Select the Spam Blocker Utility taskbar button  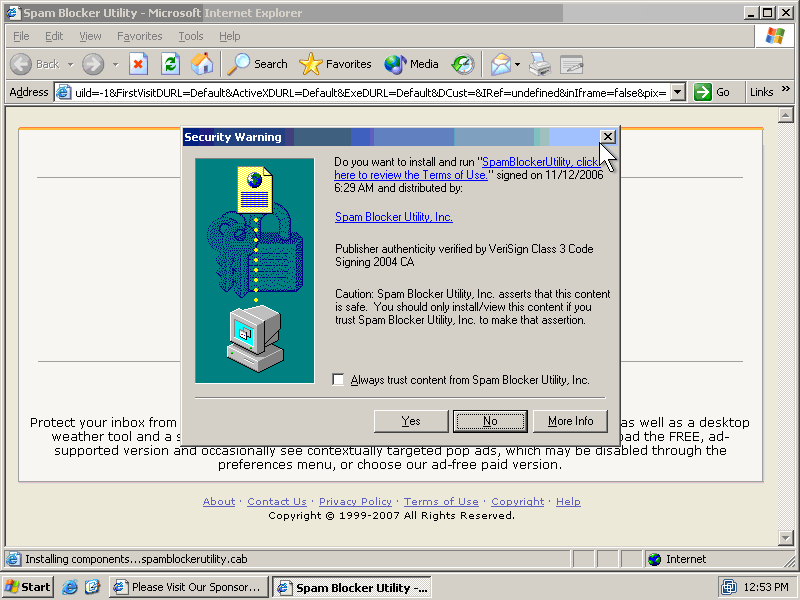click(352, 587)
